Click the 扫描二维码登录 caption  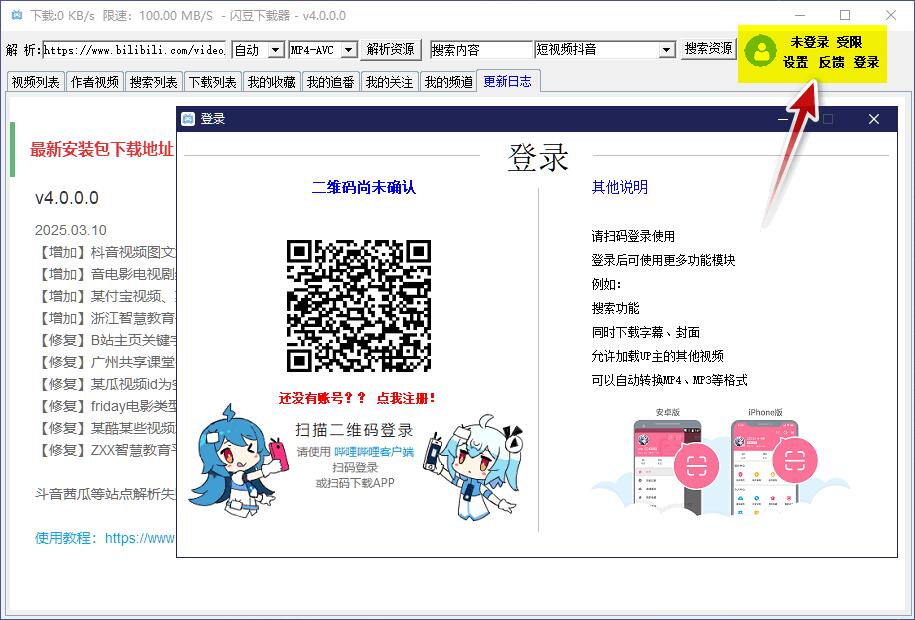[354, 430]
